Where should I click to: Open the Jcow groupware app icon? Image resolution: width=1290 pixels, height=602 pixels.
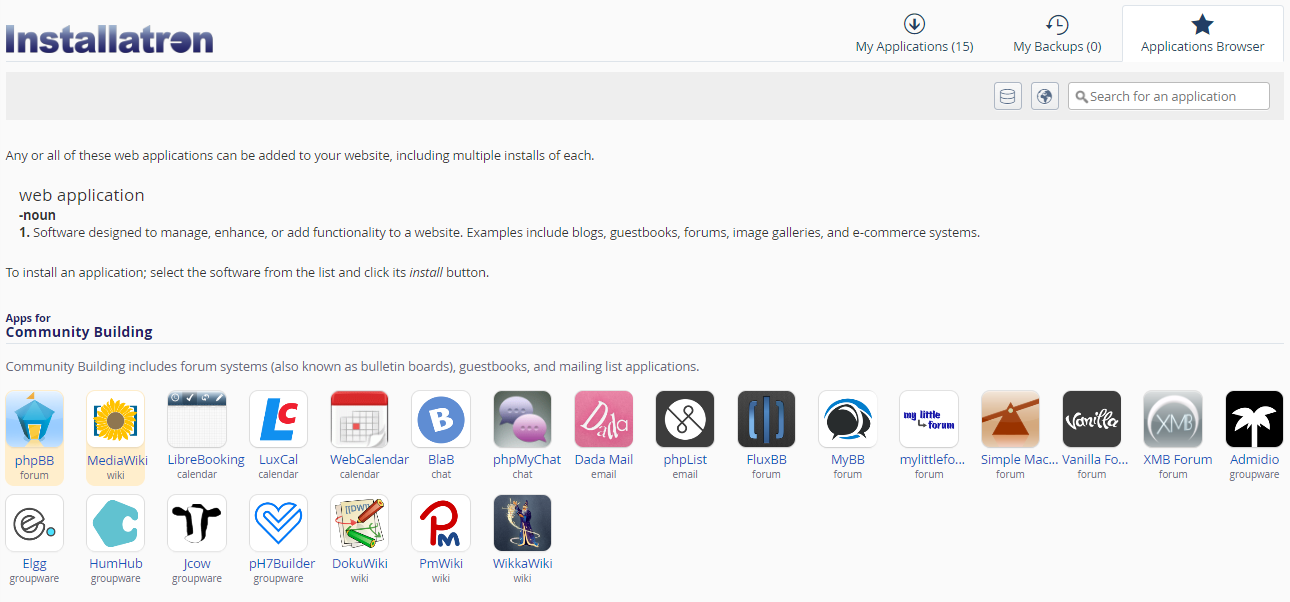pos(197,523)
